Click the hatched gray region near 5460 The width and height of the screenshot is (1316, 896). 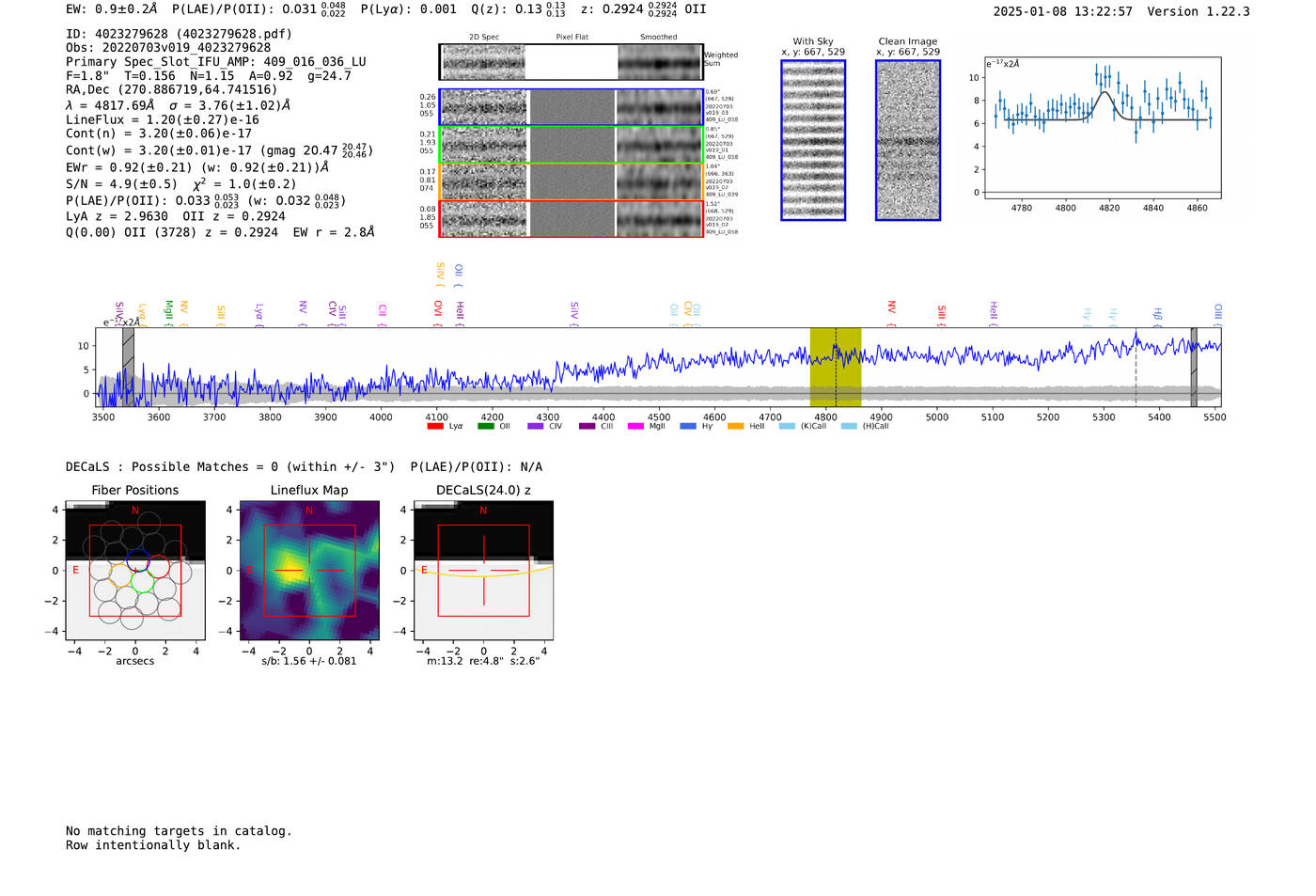point(1194,368)
